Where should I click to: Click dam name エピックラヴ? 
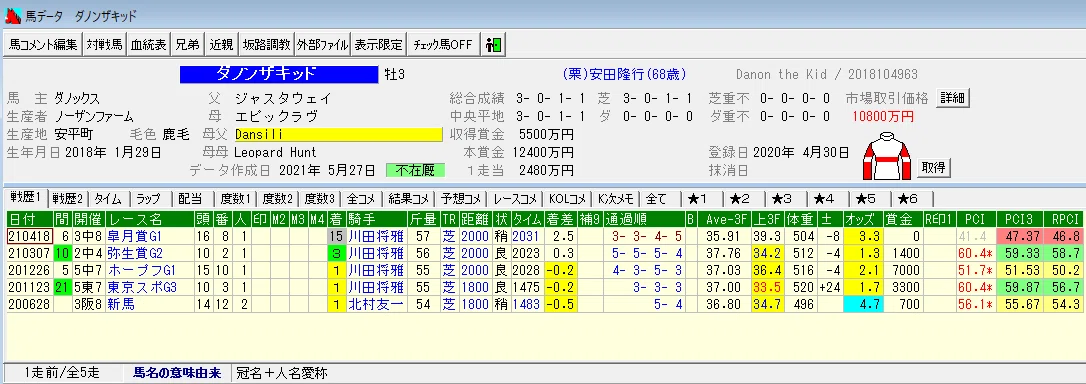276,116
